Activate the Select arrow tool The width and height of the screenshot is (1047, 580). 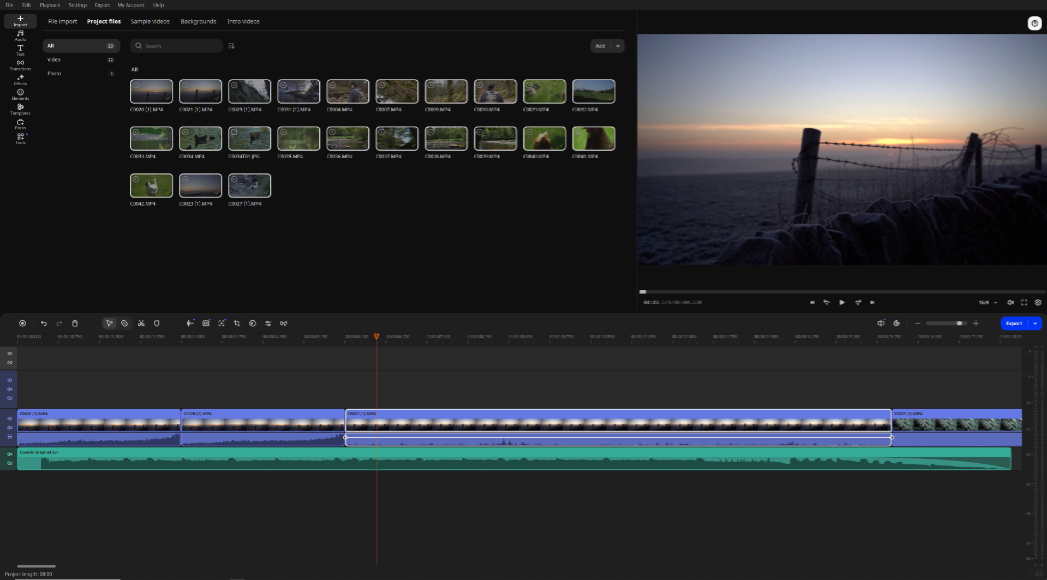point(109,323)
